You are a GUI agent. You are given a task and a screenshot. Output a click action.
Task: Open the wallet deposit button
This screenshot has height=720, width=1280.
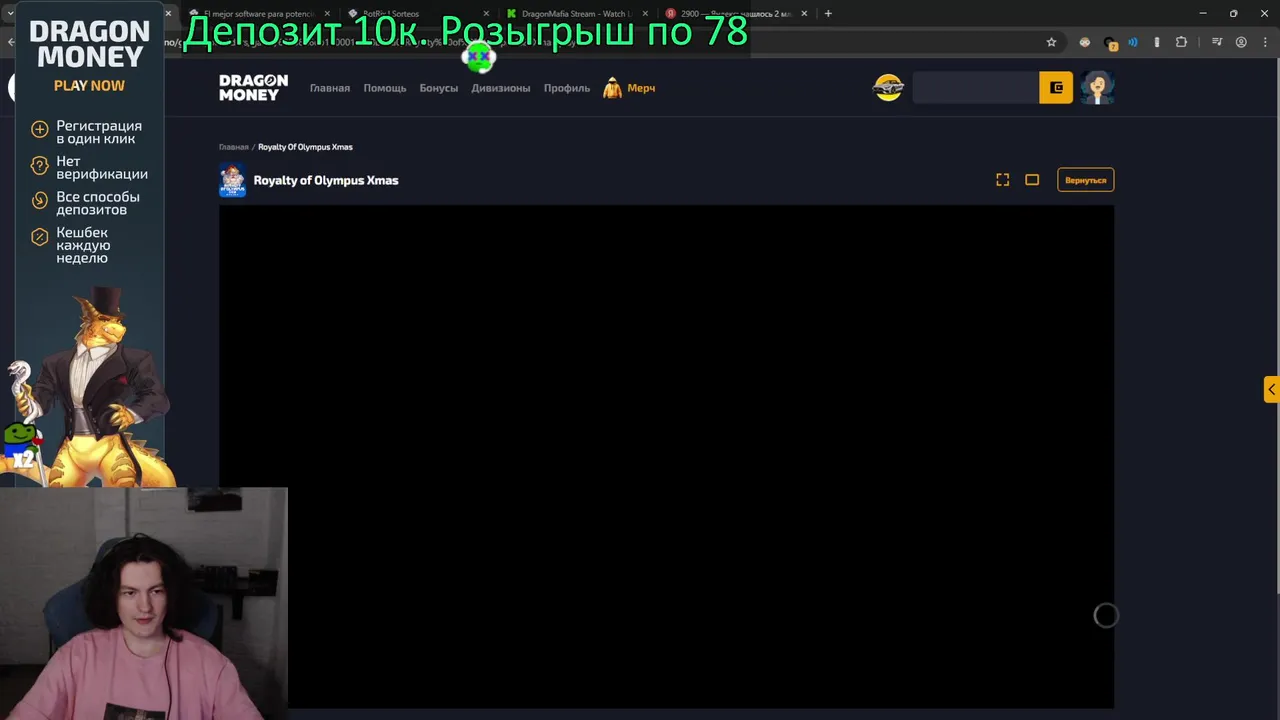[x=1056, y=88]
